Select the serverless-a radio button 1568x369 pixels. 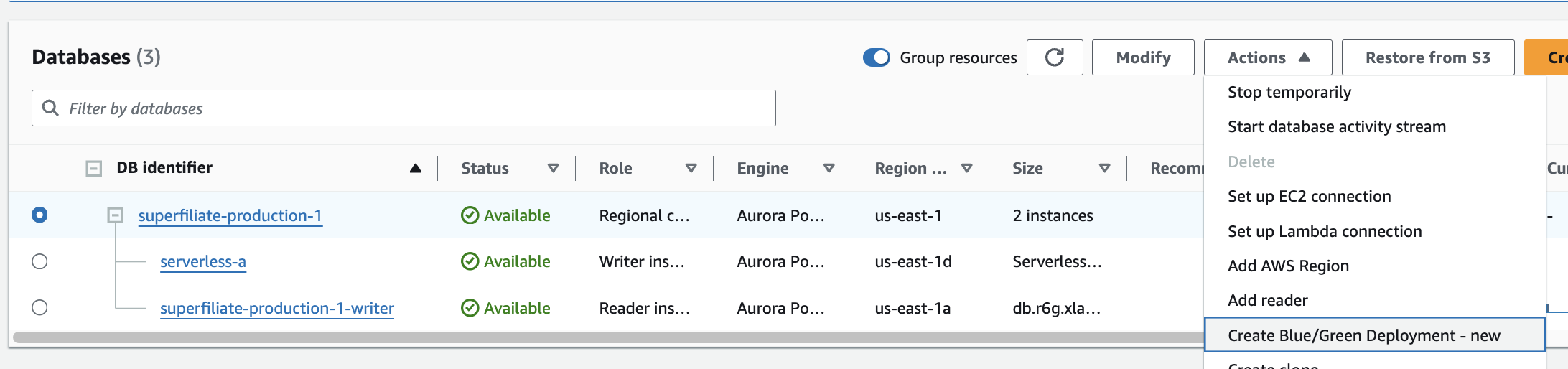pyautogui.click(x=39, y=261)
